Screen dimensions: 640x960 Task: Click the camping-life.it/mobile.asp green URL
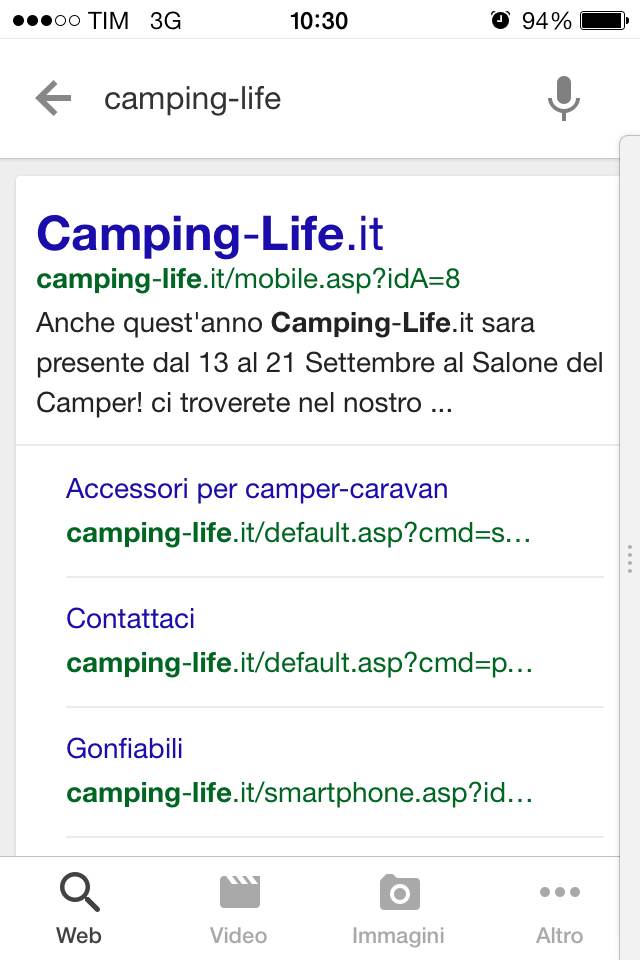click(248, 279)
